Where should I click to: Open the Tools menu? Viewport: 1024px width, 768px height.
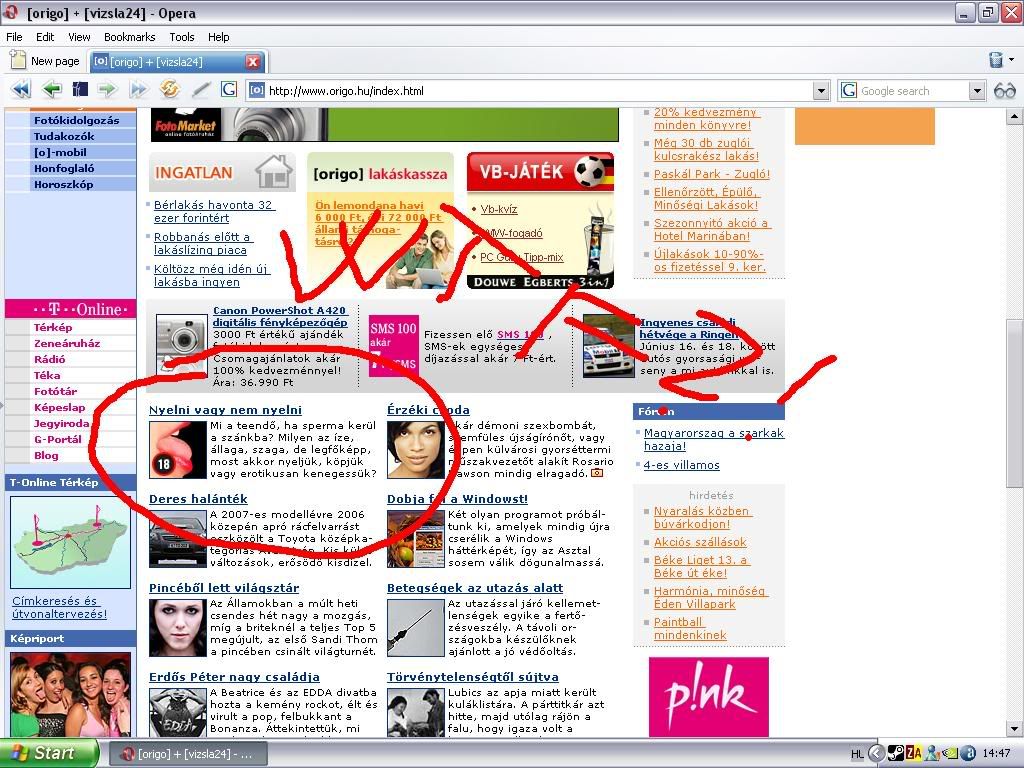coord(182,37)
